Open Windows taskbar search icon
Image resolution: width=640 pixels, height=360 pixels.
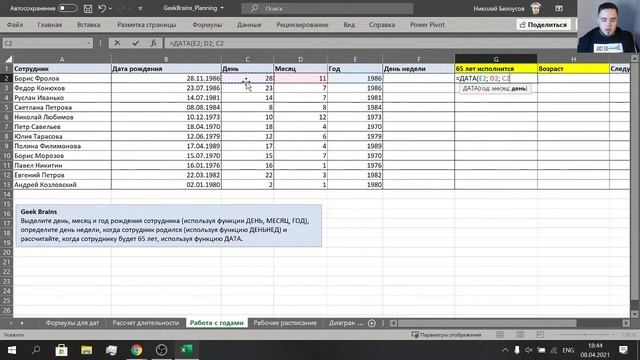[36, 350]
